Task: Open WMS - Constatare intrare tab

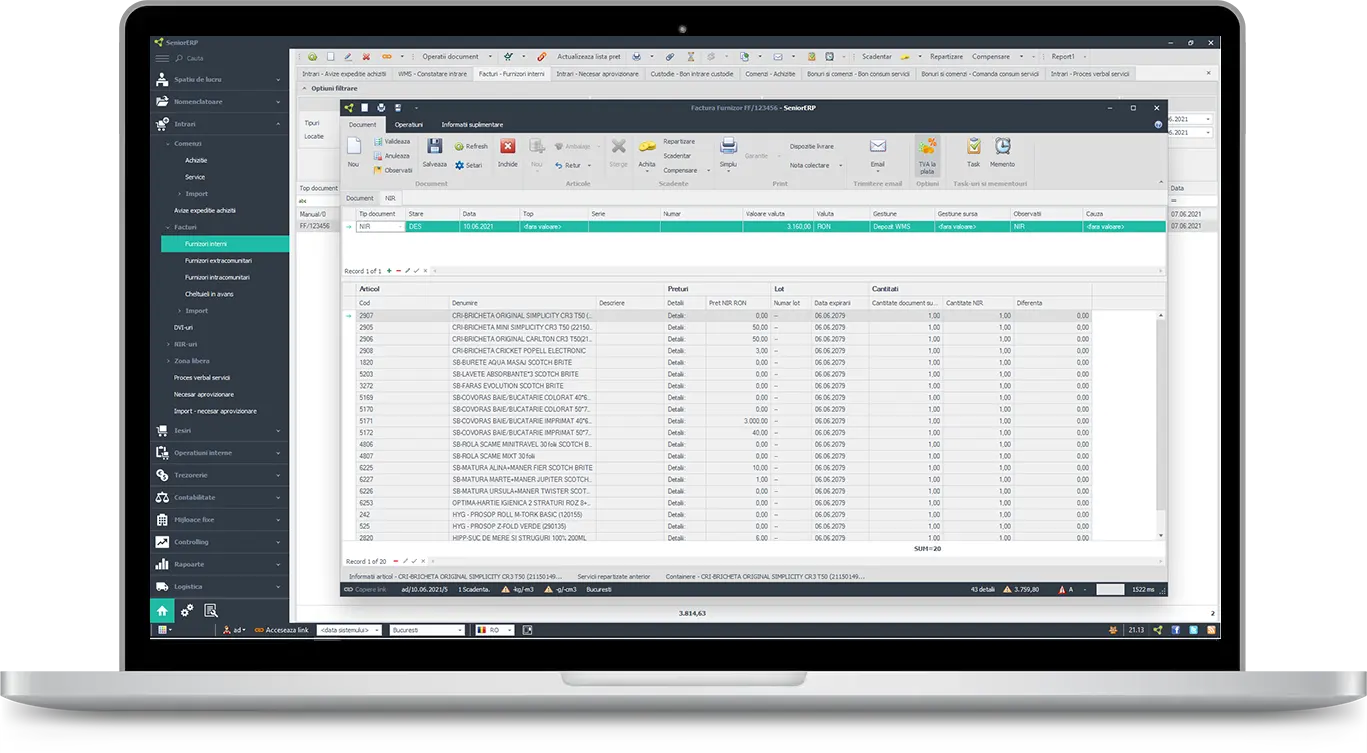Action: pyautogui.click(x=432, y=73)
